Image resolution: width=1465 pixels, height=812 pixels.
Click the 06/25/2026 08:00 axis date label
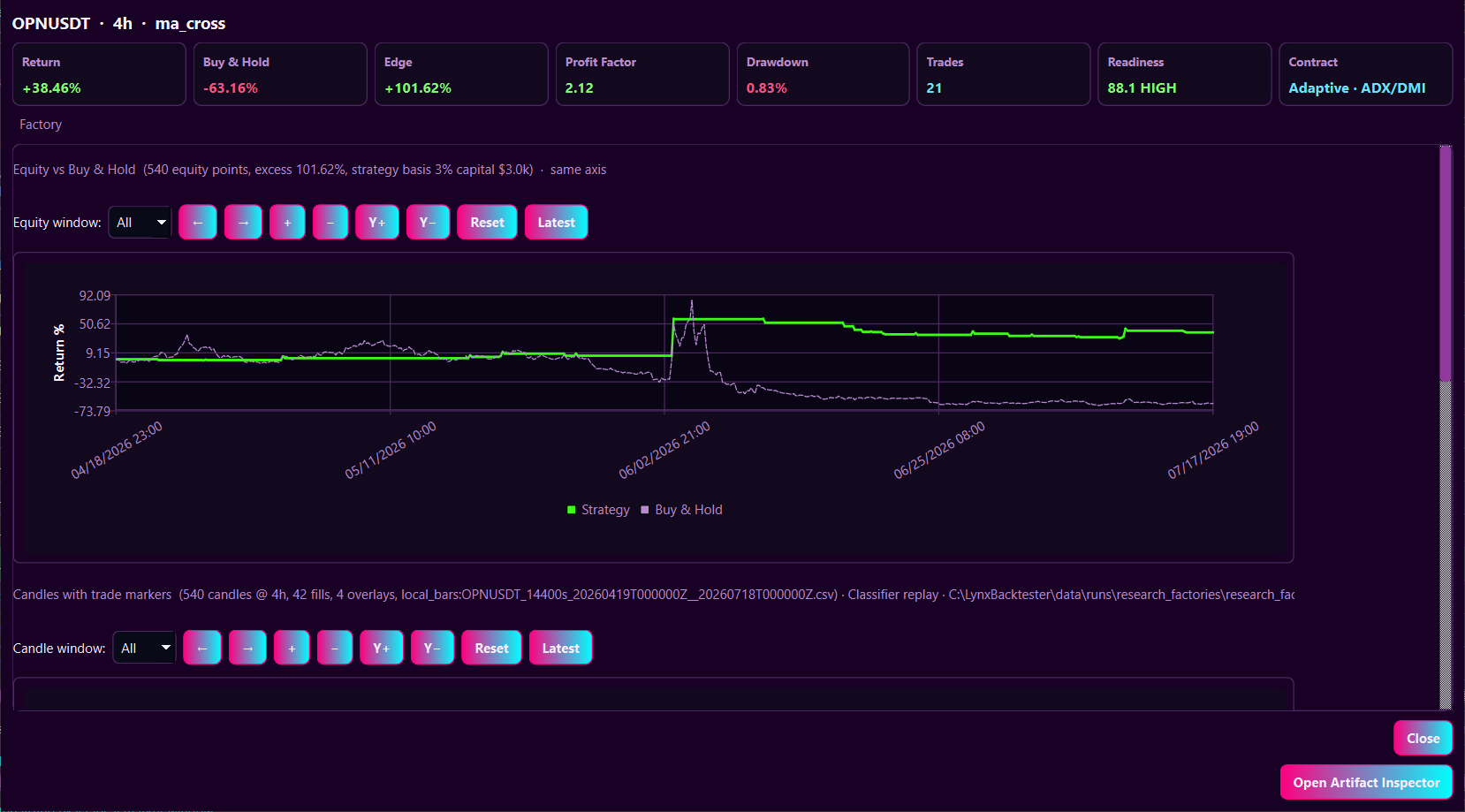(939, 451)
